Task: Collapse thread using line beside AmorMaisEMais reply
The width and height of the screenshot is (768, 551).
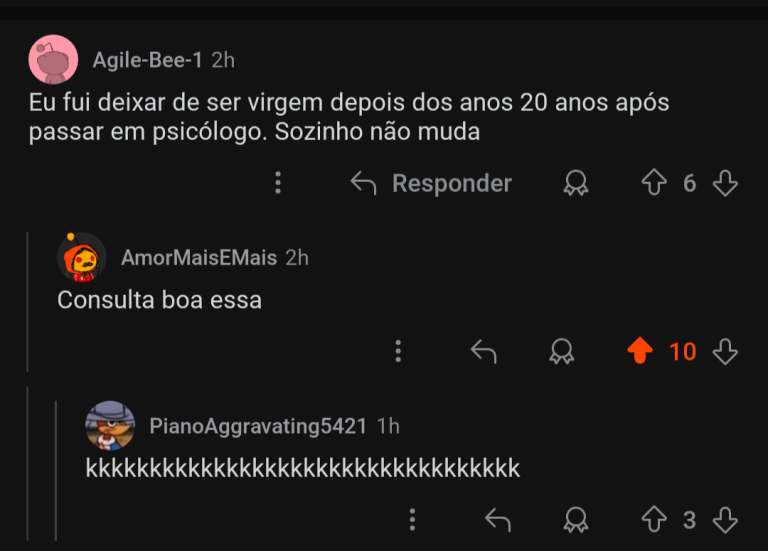Action: [27, 300]
